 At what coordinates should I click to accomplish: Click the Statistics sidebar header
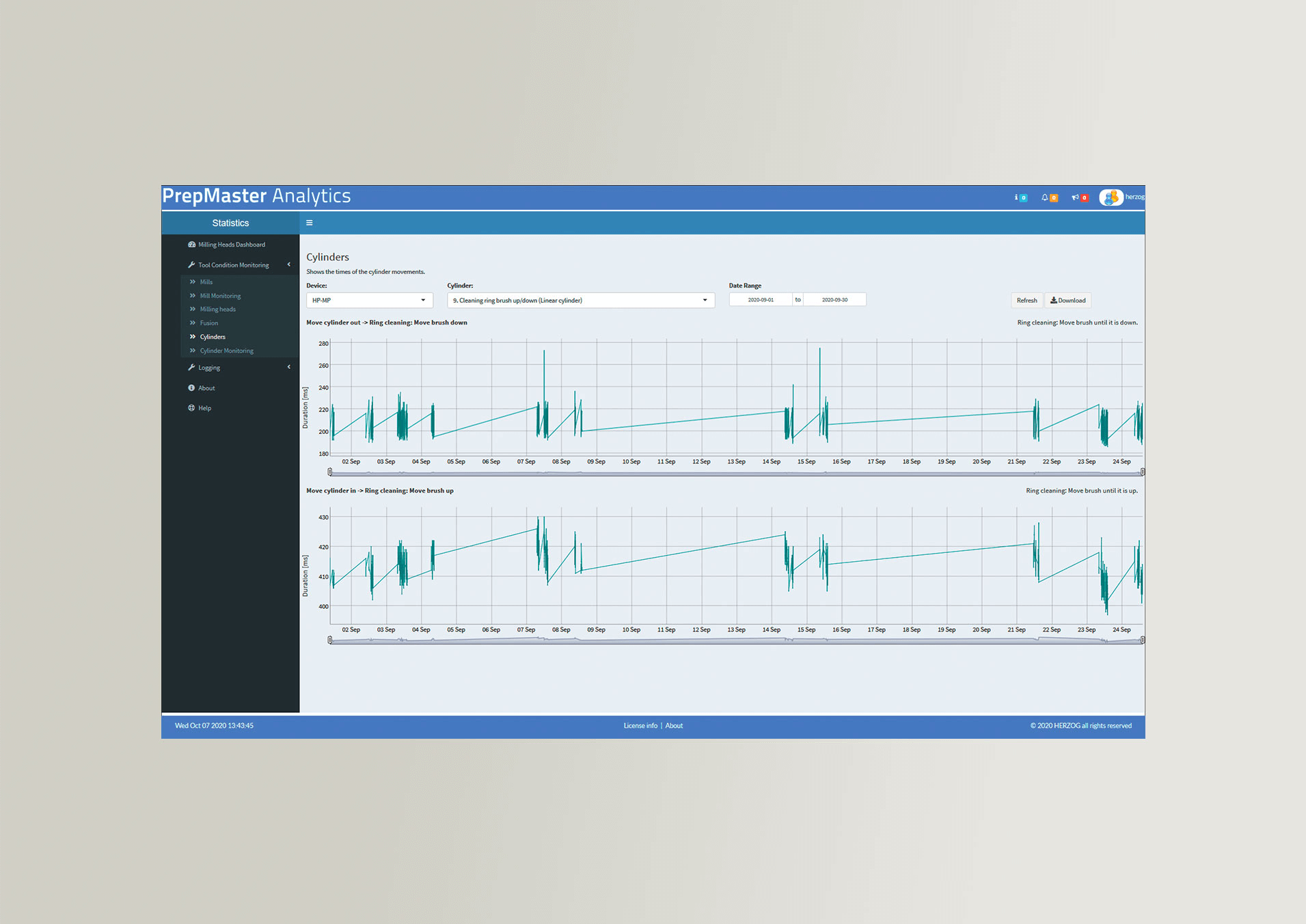[x=230, y=223]
